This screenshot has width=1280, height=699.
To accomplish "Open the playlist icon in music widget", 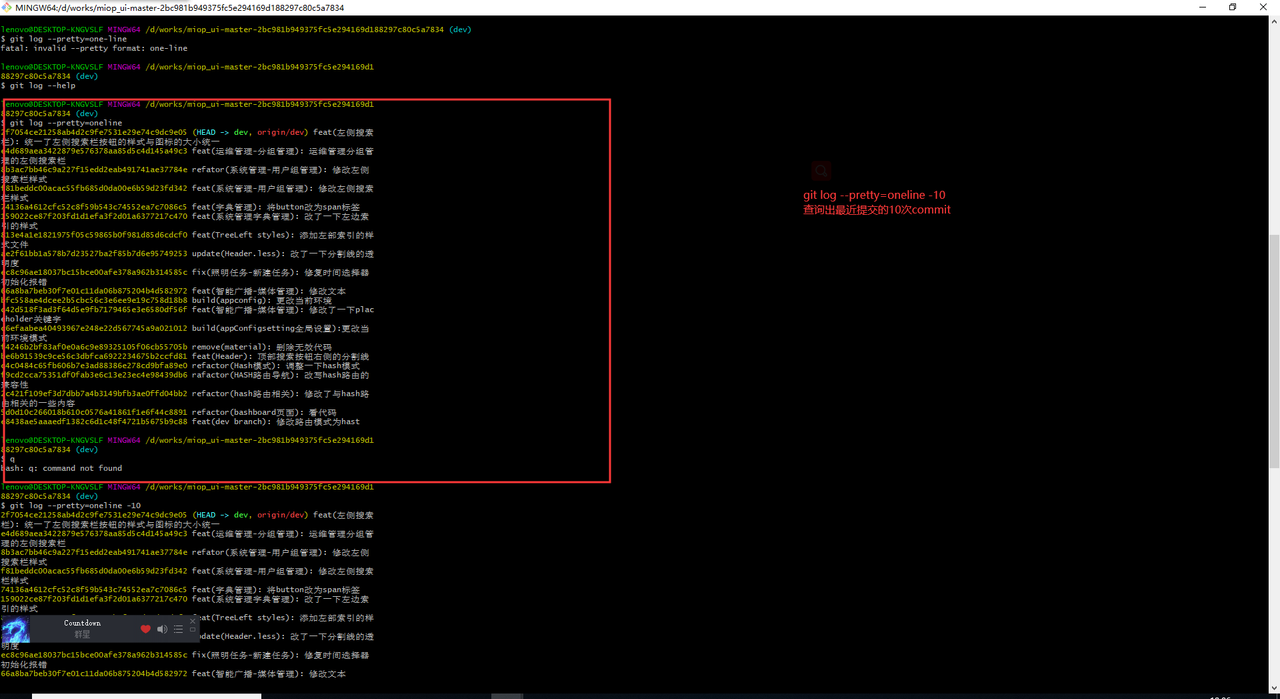I will pyautogui.click(x=178, y=629).
